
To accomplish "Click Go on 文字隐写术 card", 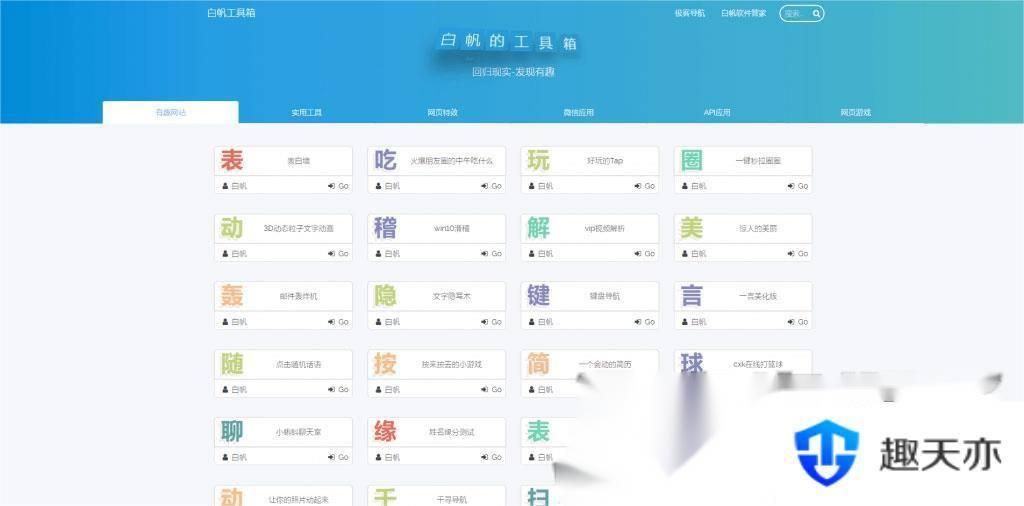I will [492, 322].
